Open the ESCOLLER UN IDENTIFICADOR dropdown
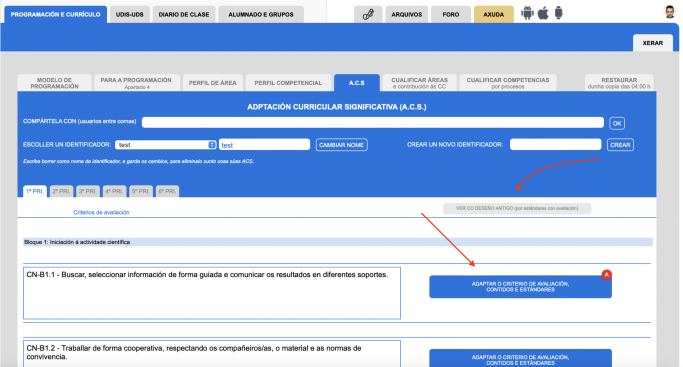 [x=166, y=145]
